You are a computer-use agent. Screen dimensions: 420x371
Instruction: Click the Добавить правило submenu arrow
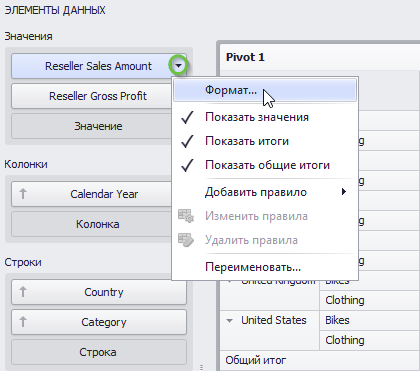point(344,192)
